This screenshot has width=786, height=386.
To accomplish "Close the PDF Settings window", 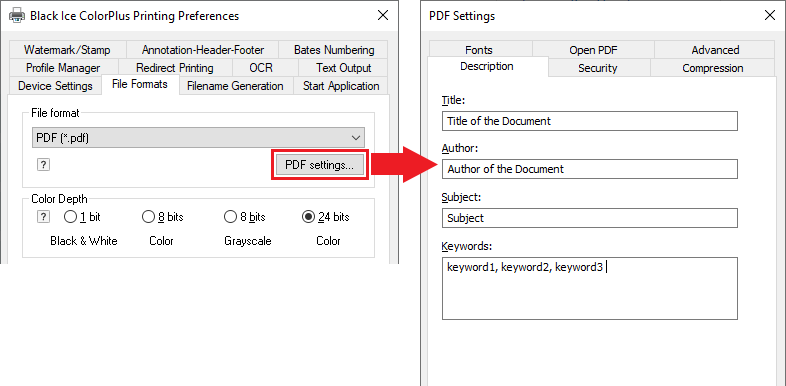I will tap(770, 15).
